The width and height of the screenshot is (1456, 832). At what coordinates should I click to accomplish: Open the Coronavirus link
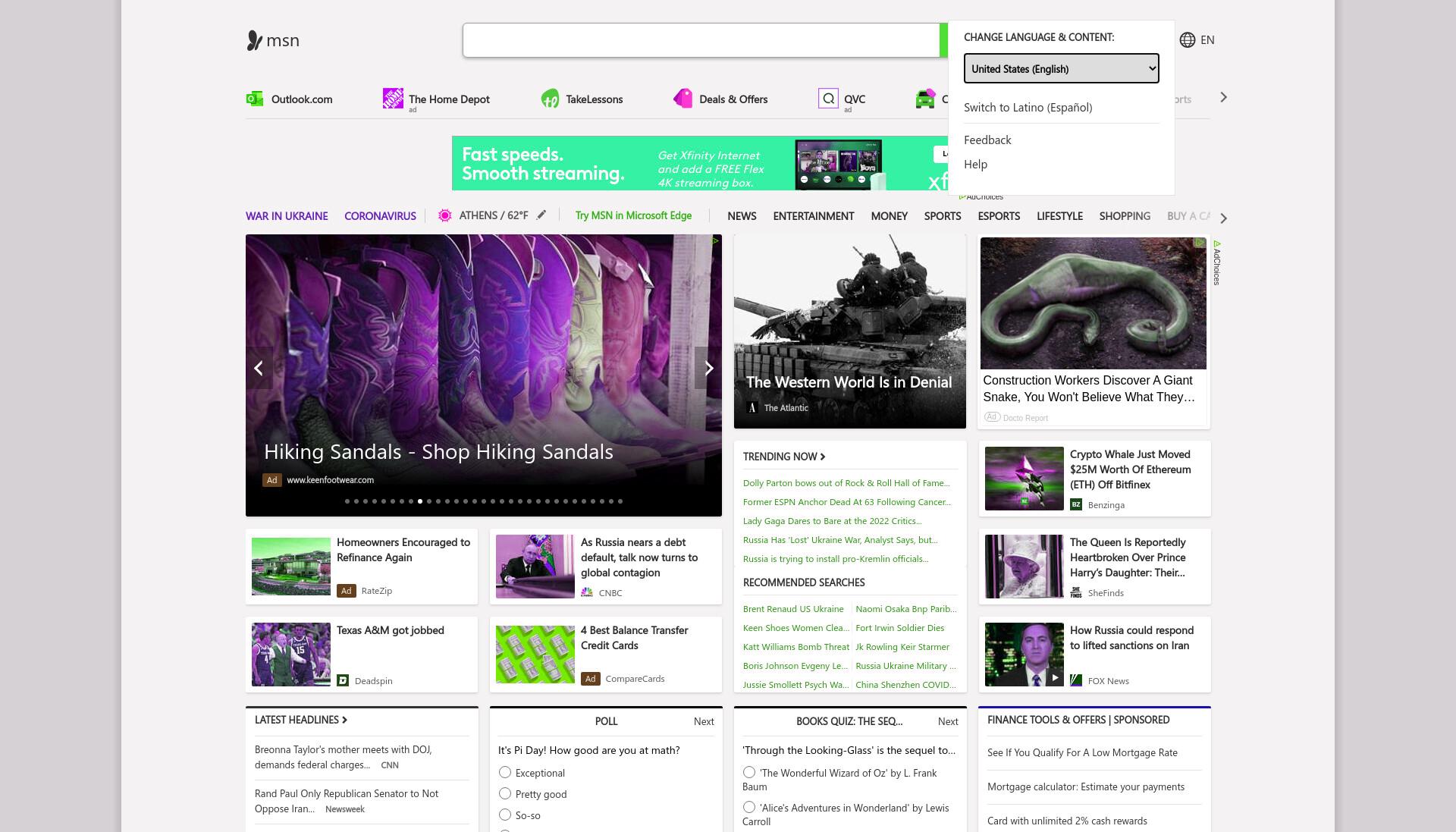coord(380,216)
